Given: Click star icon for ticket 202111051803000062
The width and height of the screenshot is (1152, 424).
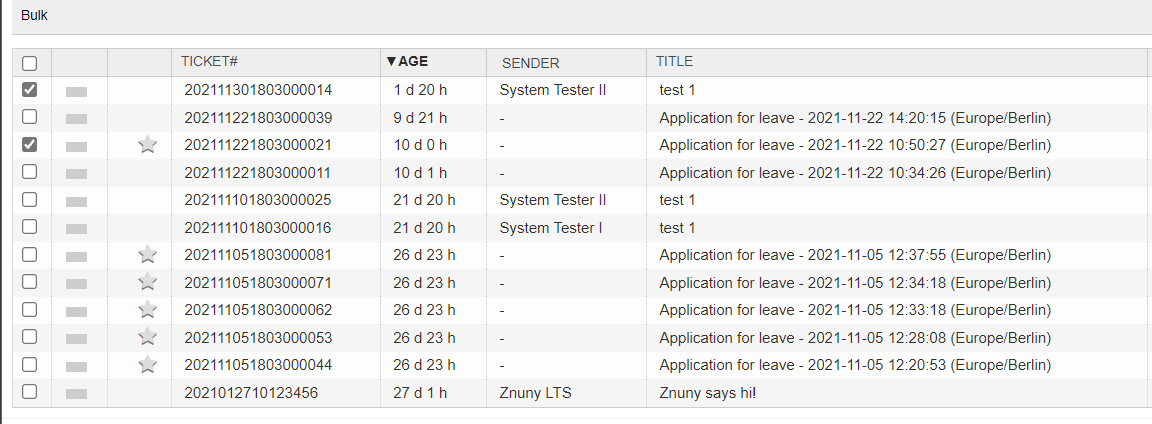Looking at the screenshot, I should click(x=148, y=309).
